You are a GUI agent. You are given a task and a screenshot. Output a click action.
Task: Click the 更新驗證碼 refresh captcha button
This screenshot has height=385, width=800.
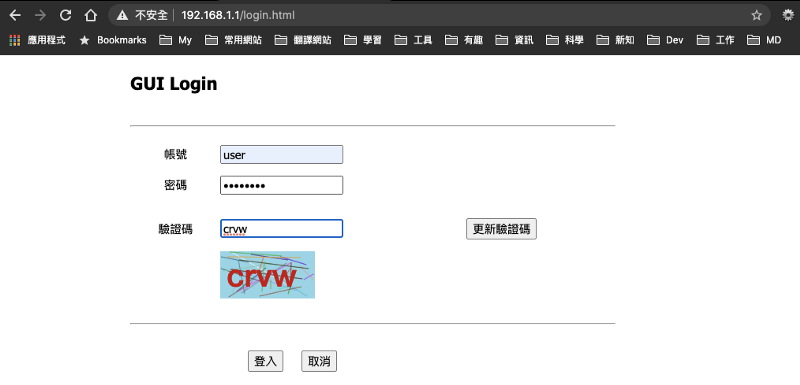pyautogui.click(x=501, y=229)
